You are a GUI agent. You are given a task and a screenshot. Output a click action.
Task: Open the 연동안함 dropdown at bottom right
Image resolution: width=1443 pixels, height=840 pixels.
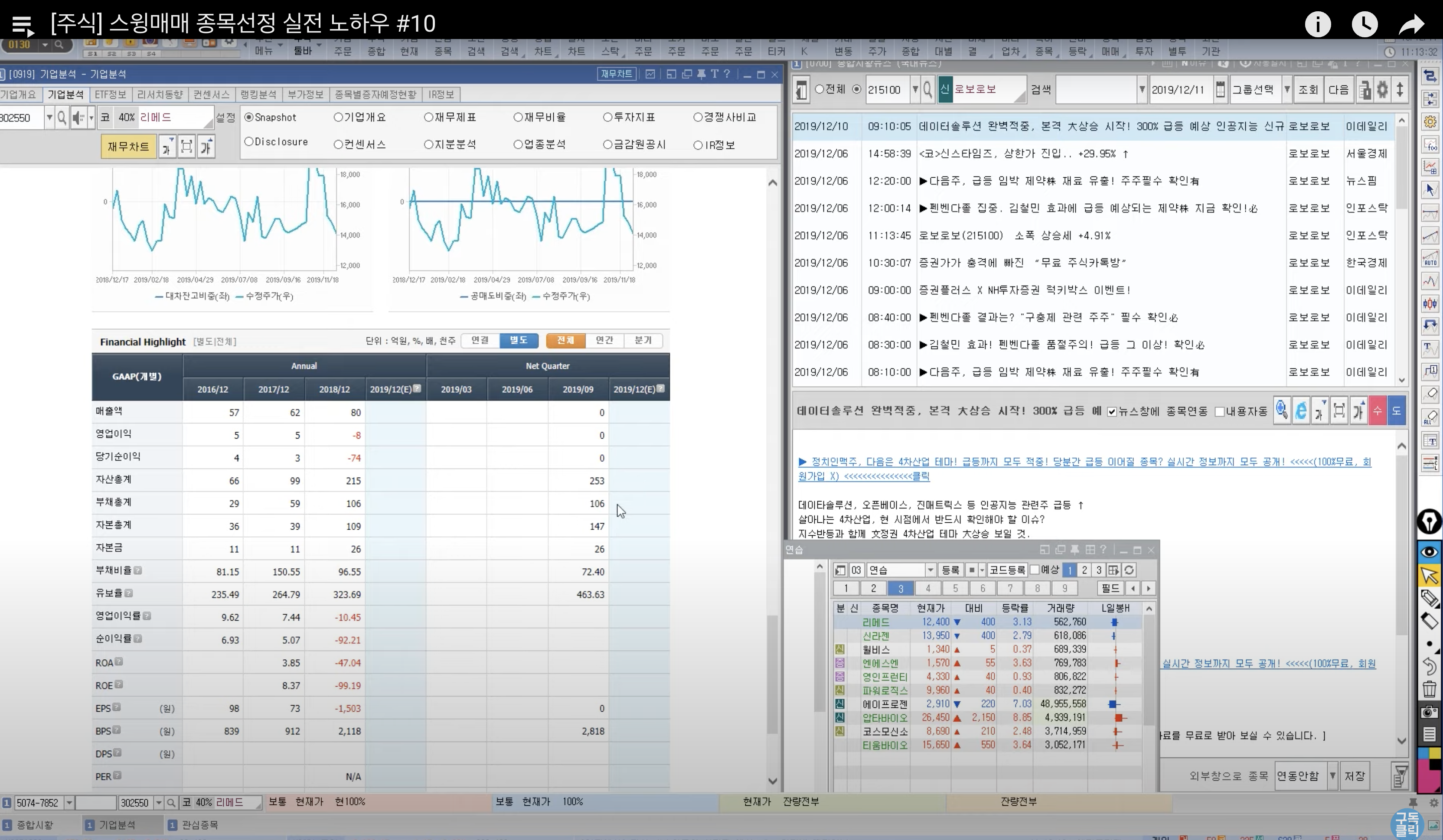click(x=1332, y=776)
